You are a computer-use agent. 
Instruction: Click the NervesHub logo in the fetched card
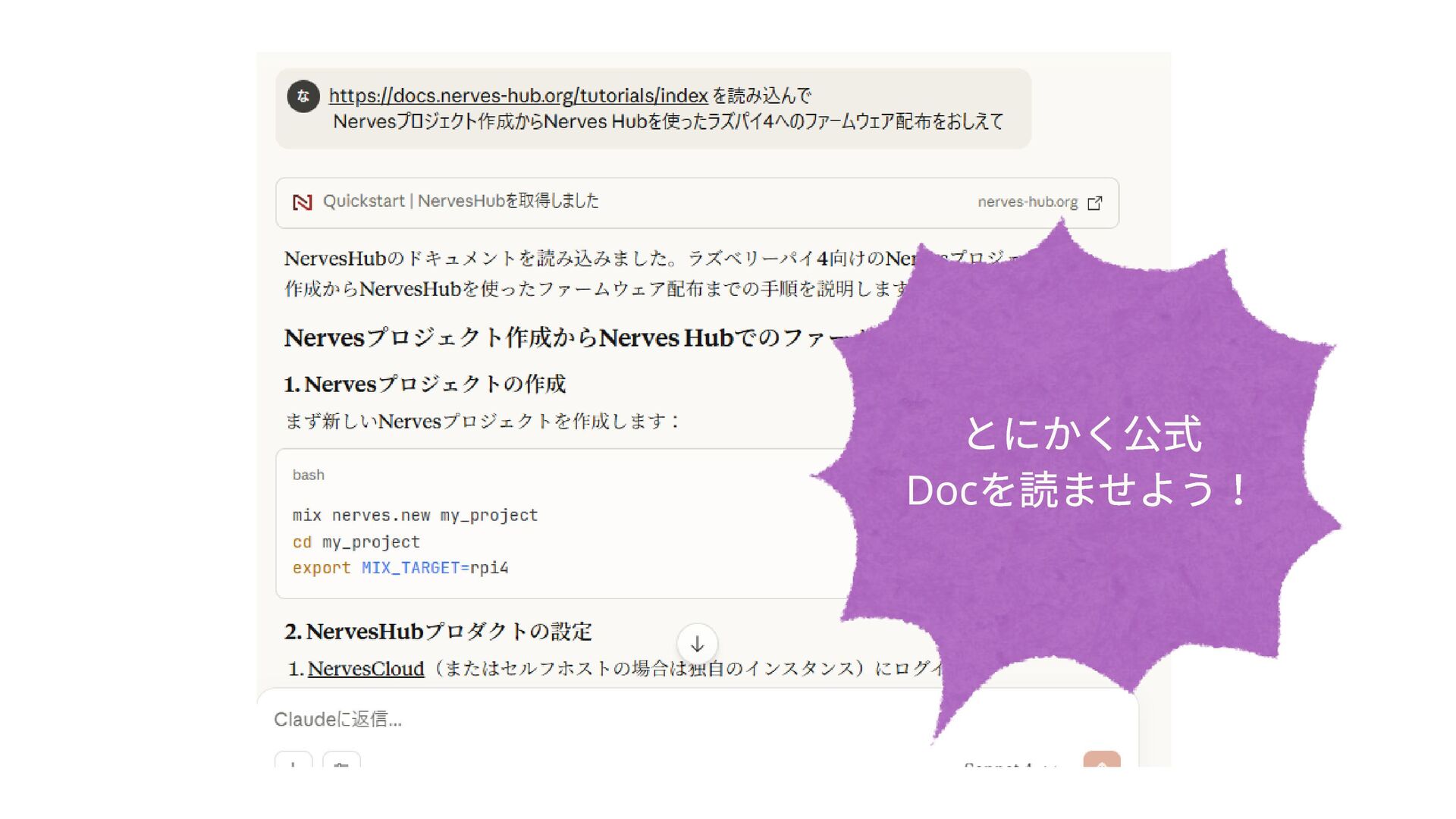[302, 202]
